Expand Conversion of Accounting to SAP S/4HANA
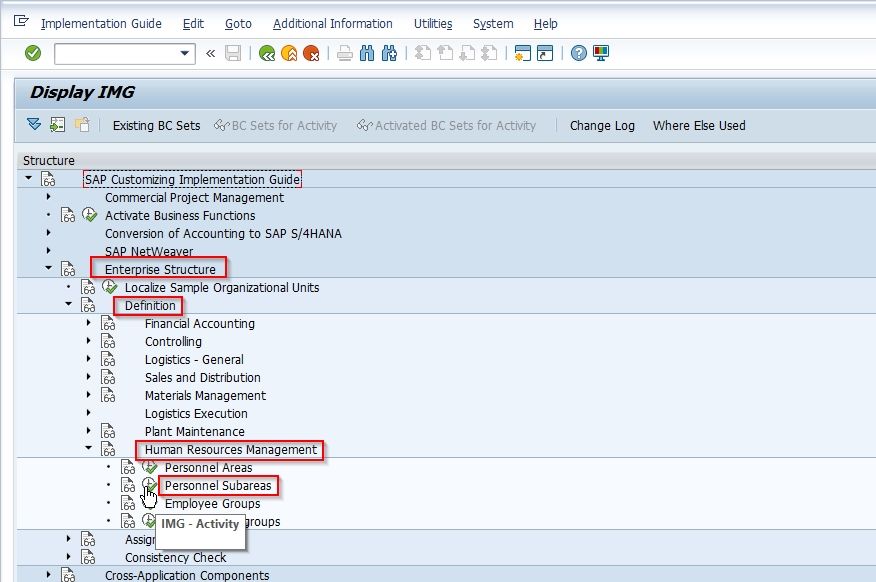Viewport: 876px width, 582px height. [49, 232]
